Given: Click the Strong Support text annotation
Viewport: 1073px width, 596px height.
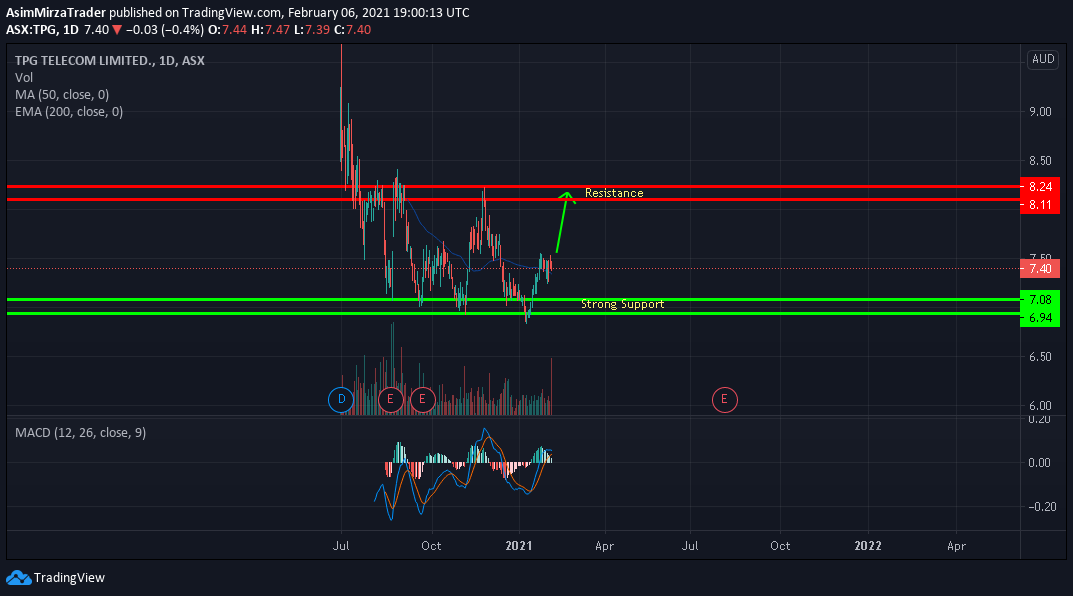Looking at the screenshot, I should [623, 304].
